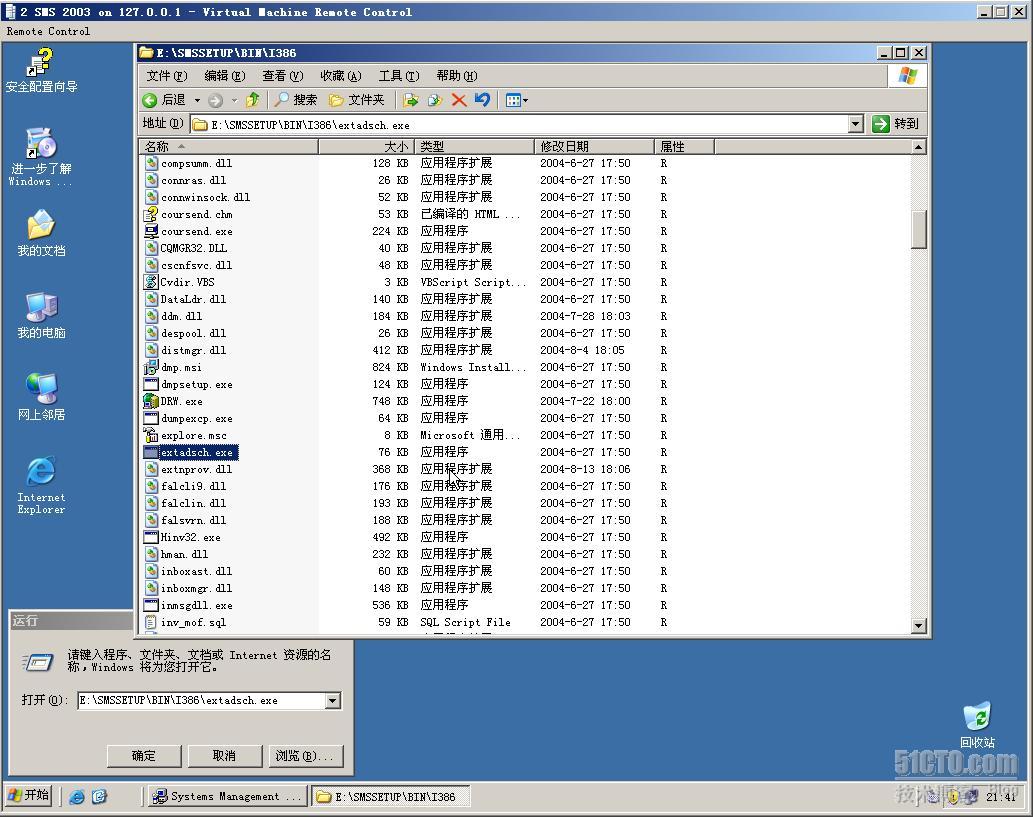
Task: Open the Tools (工具) menu
Action: [399, 76]
